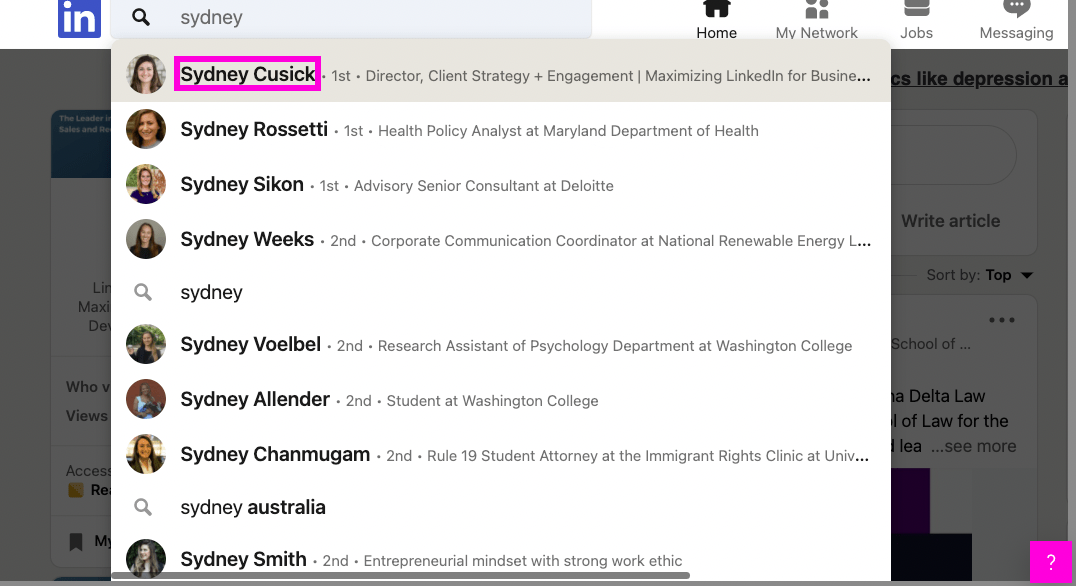
Task: Click Sydney Weeks' profile photo
Action: tap(146, 239)
